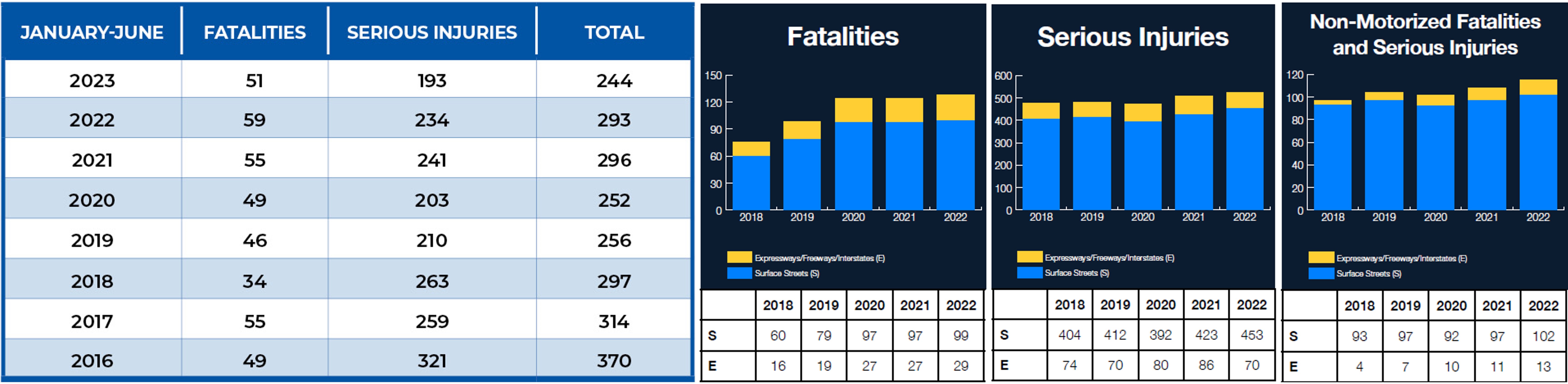Click value 453 in the Serious Injuries S row
The width and height of the screenshot is (1568, 384).
point(1252,335)
